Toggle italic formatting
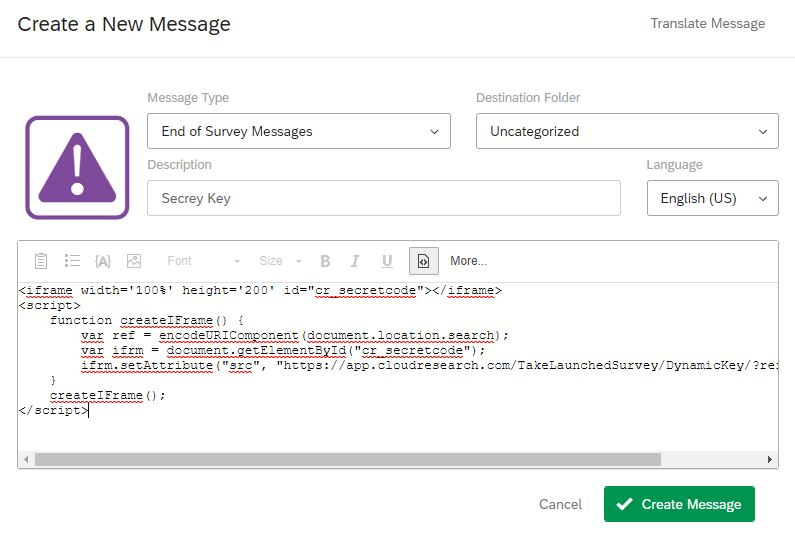This screenshot has width=795, height=543. [x=355, y=261]
